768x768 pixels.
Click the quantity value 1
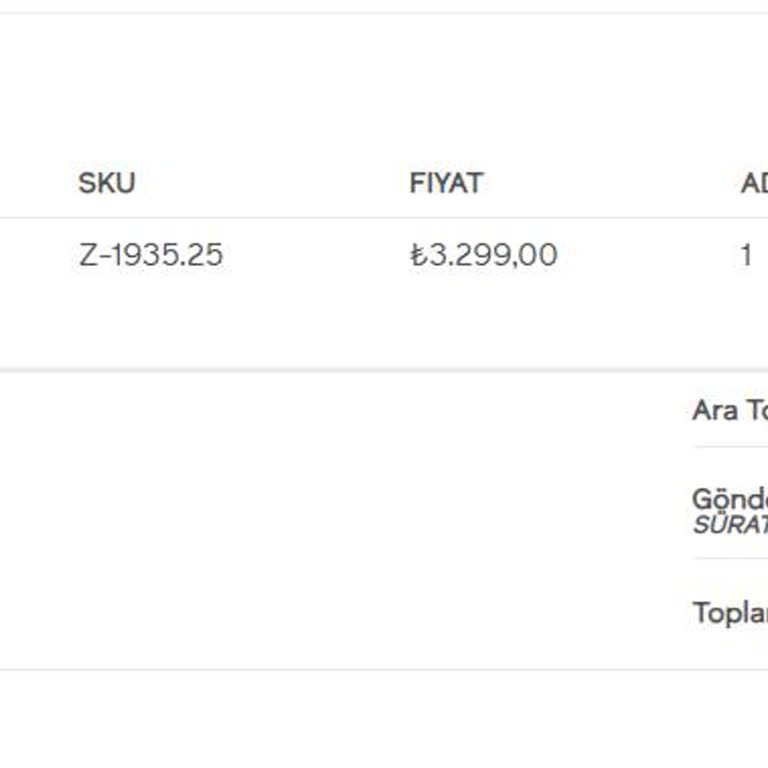click(x=746, y=255)
